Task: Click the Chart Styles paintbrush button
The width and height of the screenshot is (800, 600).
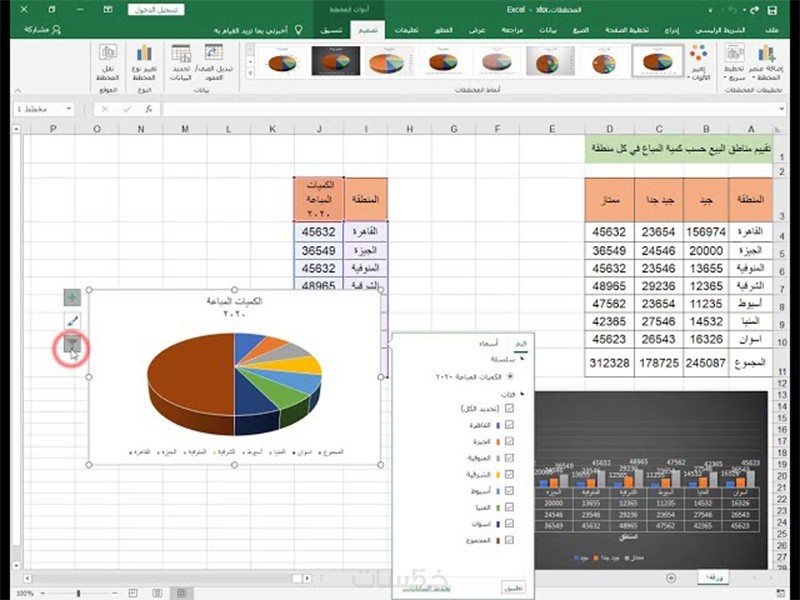Action: tap(72, 321)
